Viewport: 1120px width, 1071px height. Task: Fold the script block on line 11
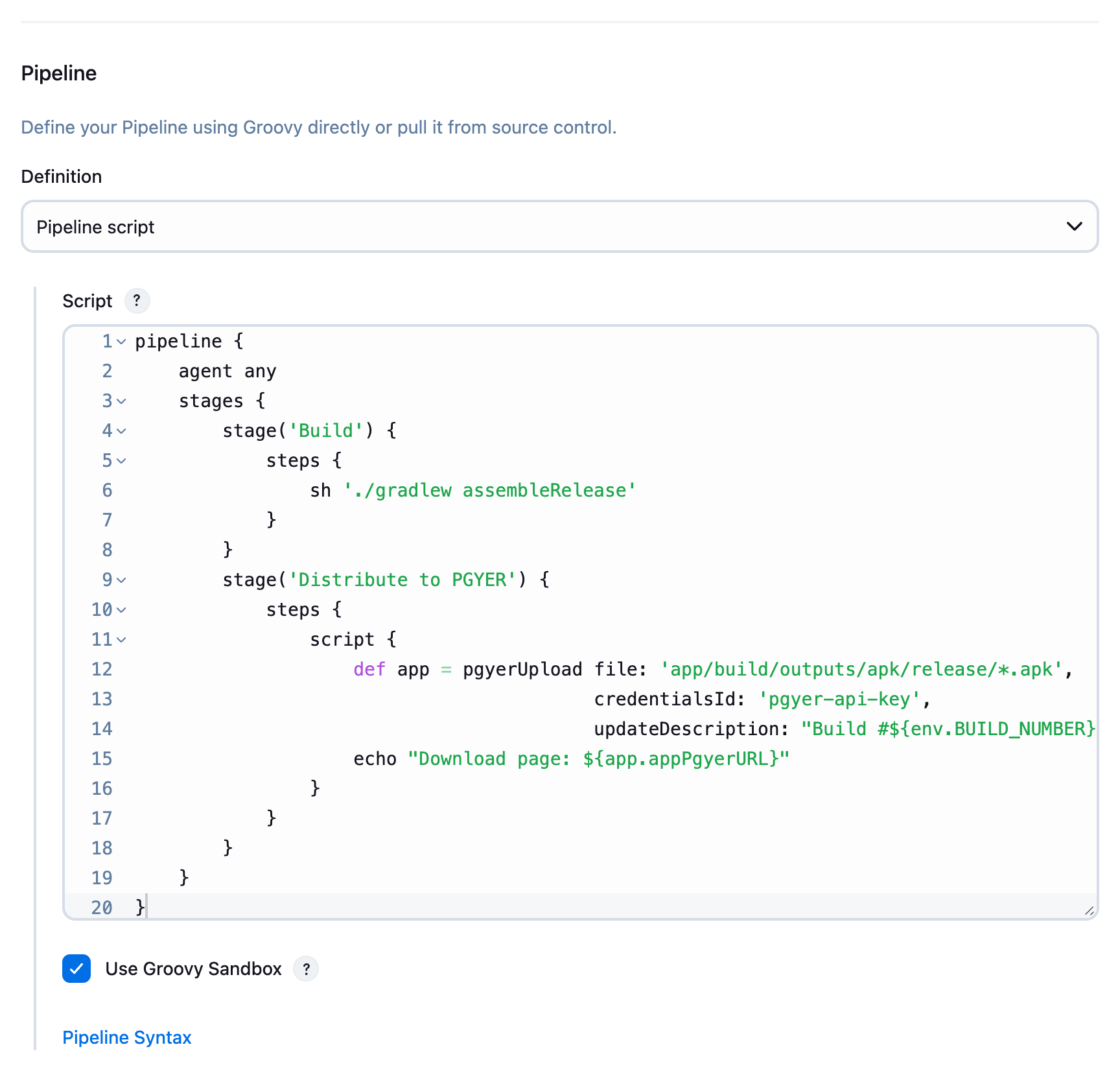tap(121, 640)
